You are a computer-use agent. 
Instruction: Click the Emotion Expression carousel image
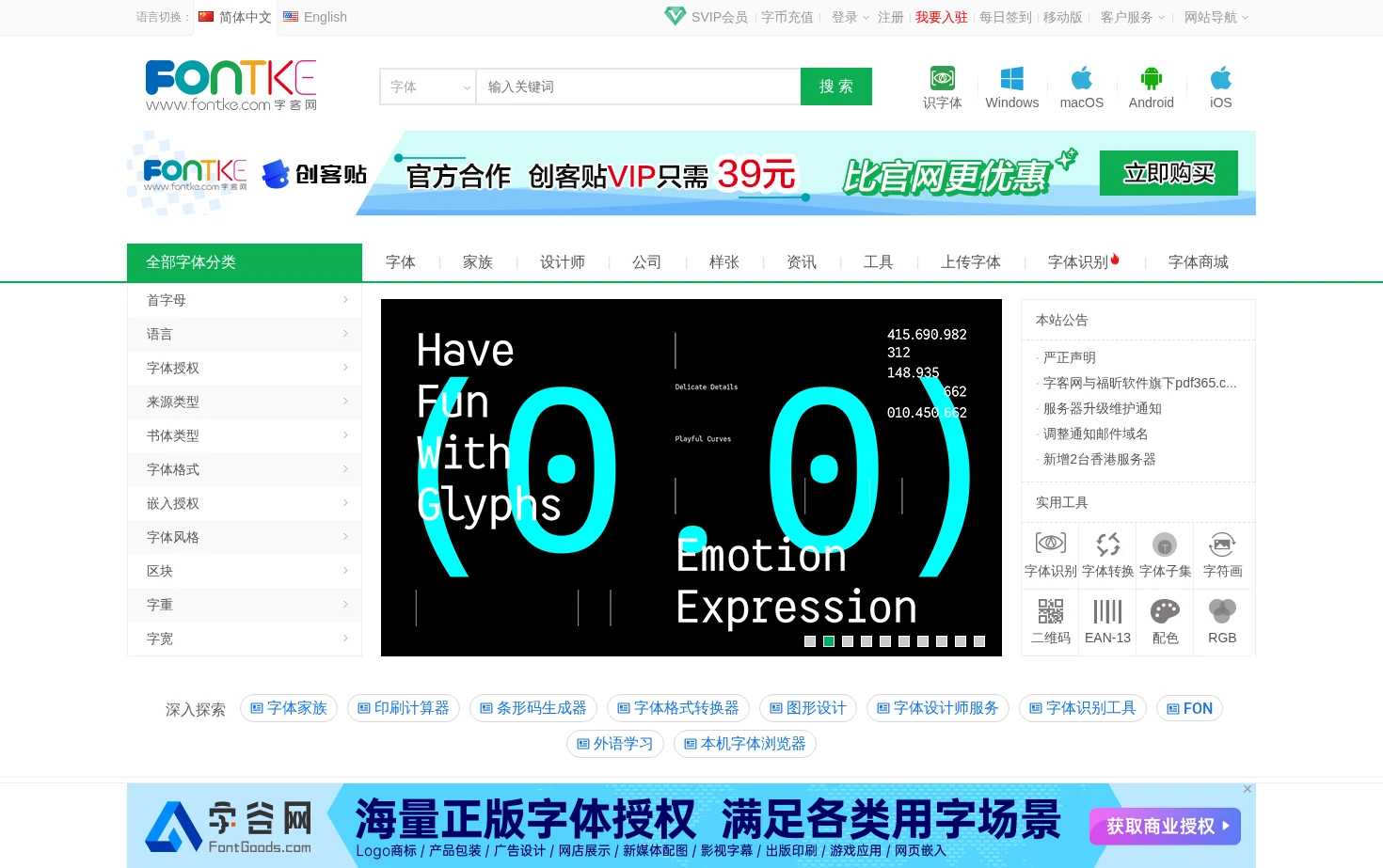point(691,478)
